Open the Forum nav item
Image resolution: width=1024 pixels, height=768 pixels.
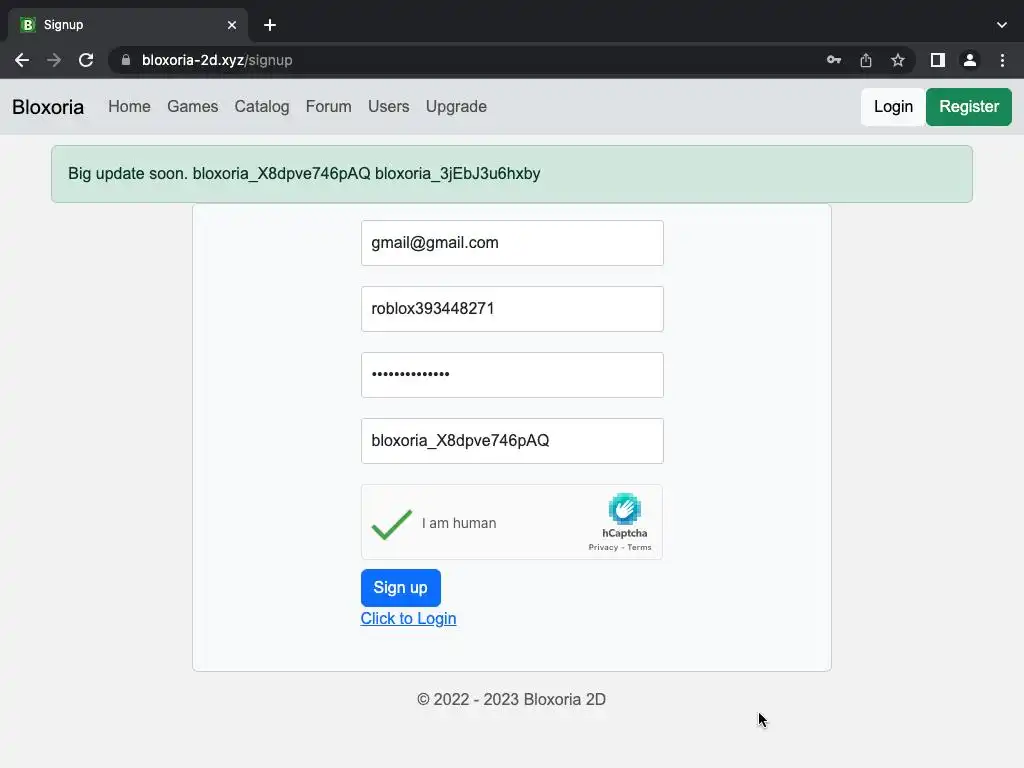[x=328, y=106]
